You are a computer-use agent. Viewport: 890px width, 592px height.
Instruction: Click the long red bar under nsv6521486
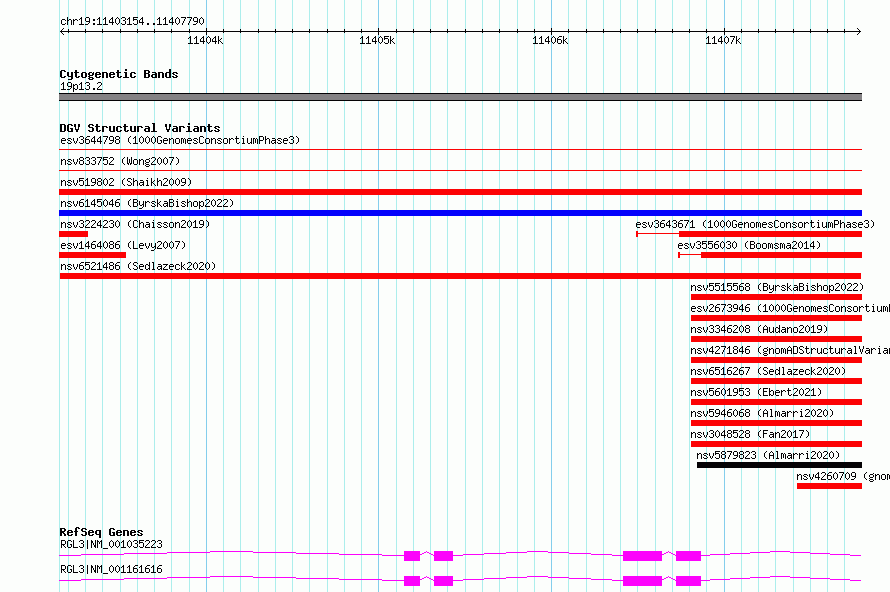(460, 276)
